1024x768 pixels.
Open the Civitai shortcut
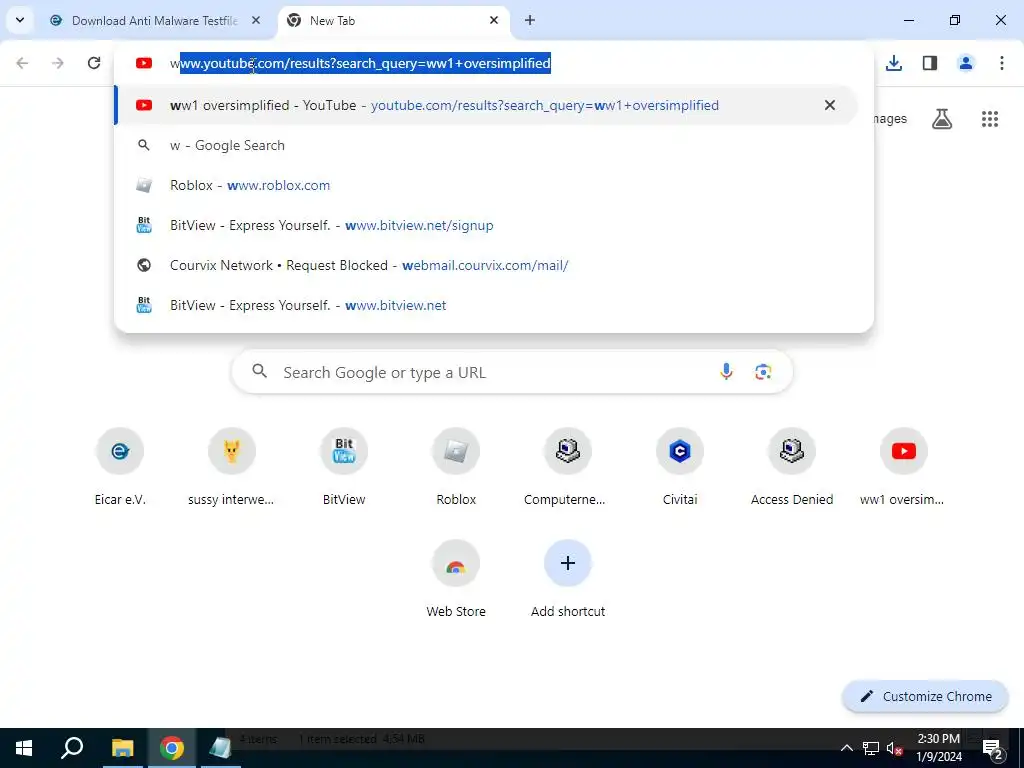680,468
